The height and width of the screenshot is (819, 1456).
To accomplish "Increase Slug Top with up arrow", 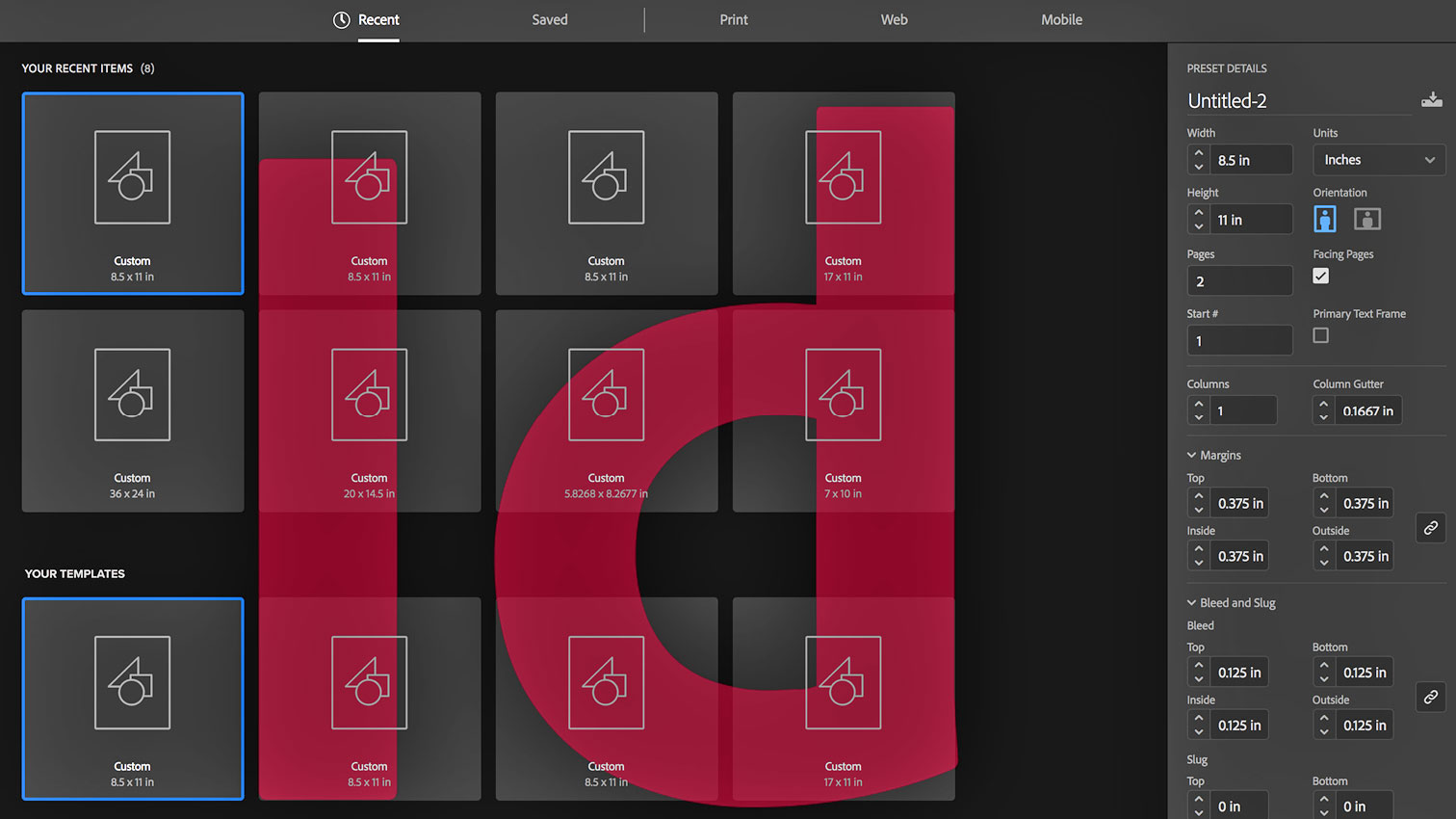I will click(x=1199, y=800).
